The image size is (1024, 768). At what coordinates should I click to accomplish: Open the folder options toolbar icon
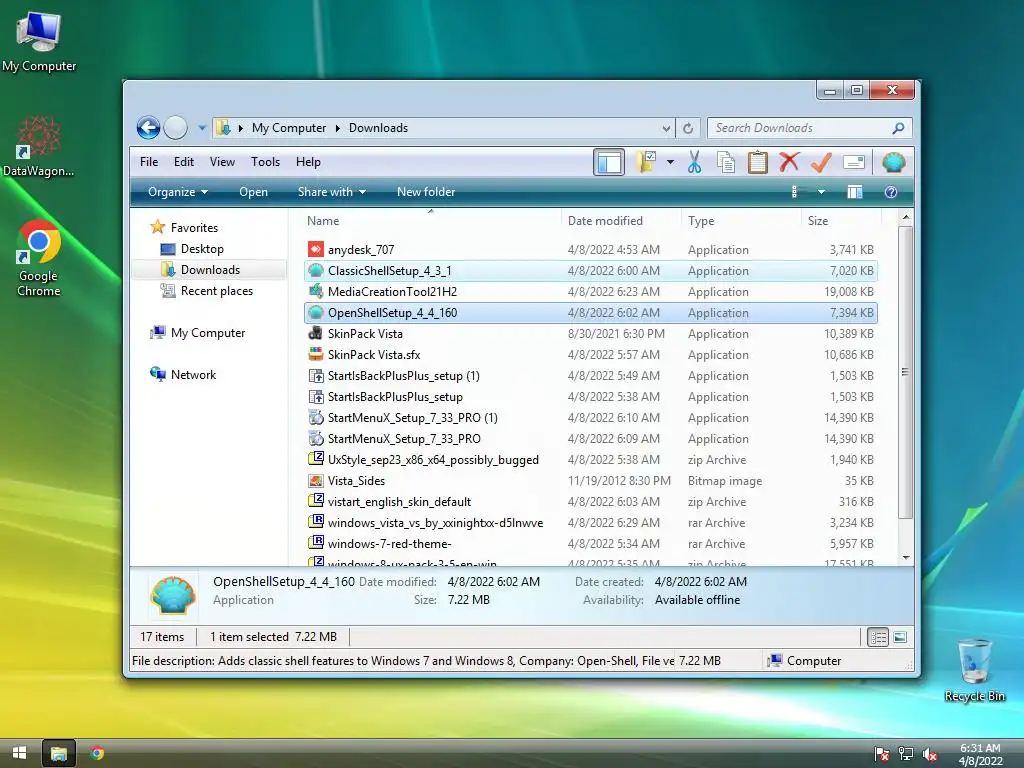(x=646, y=162)
